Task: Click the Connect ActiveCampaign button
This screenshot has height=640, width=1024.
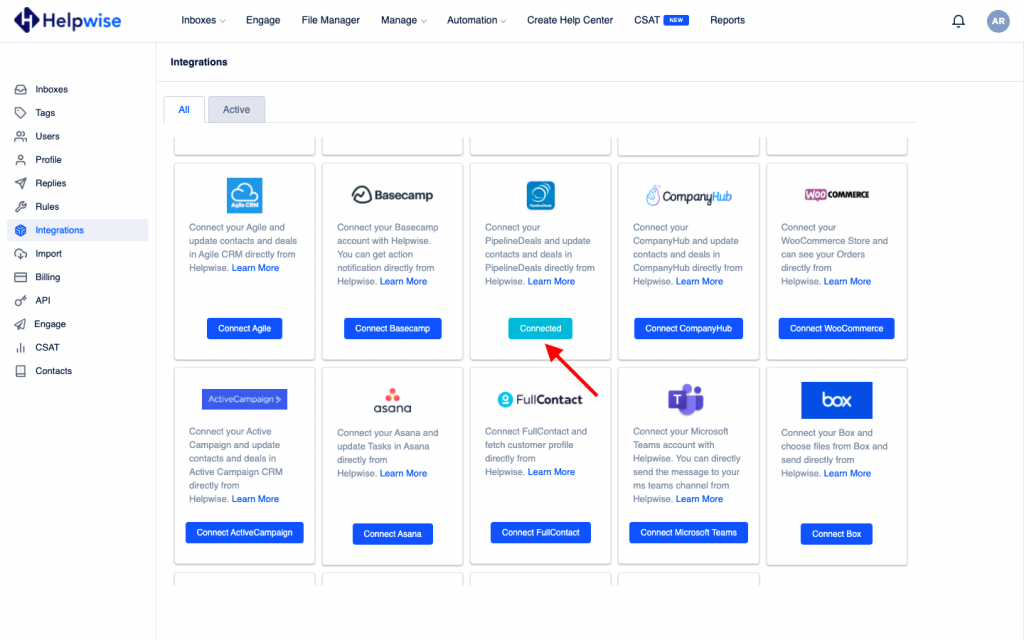Action: (x=244, y=533)
